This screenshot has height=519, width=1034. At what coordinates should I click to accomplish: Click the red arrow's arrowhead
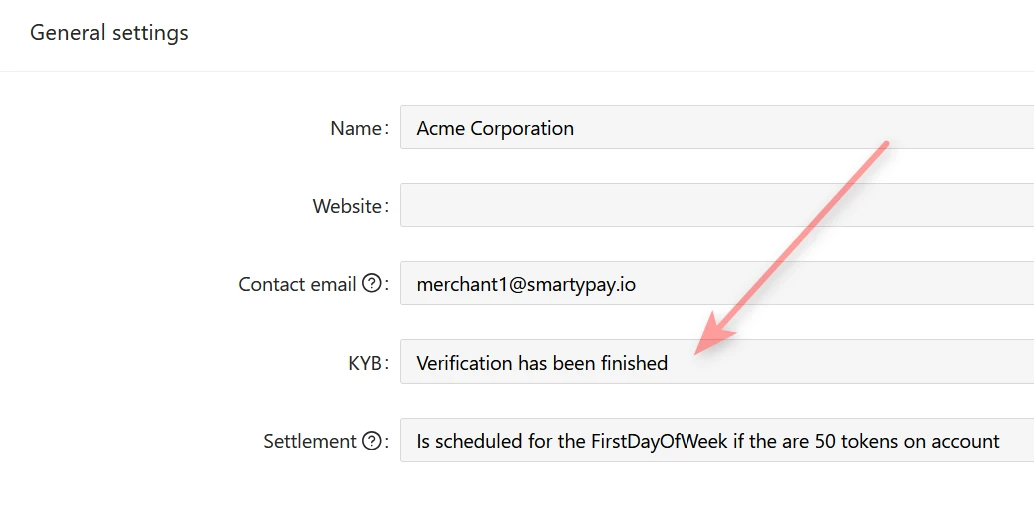707,338
